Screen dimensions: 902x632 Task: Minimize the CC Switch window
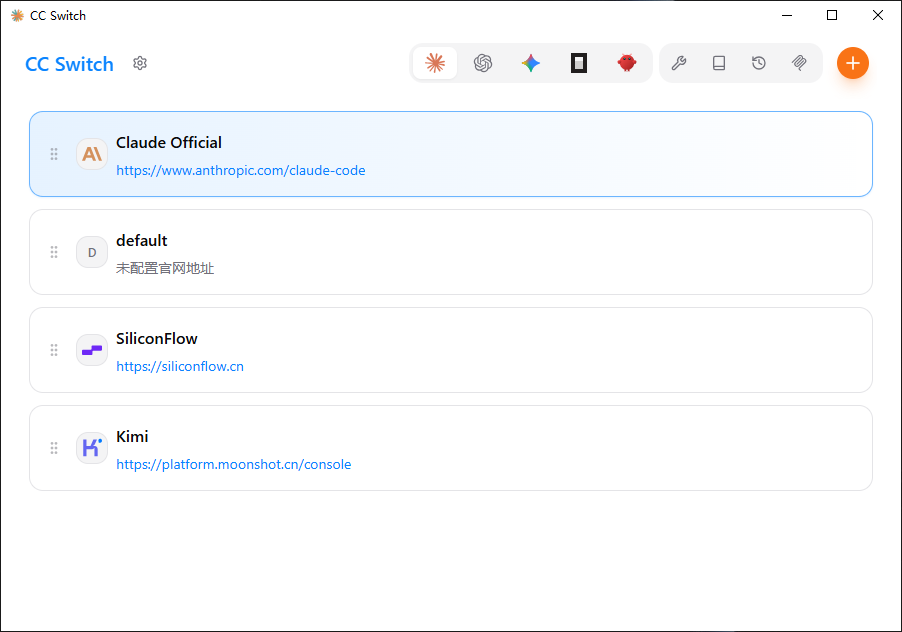[787, 15]
